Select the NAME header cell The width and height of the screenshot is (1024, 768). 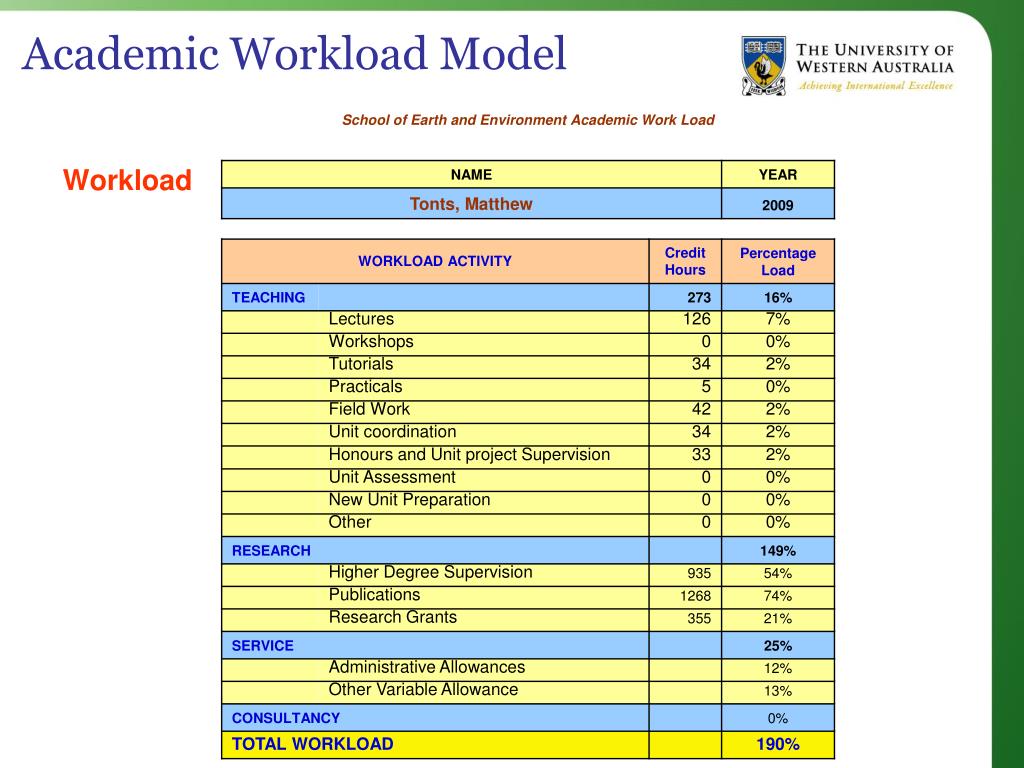coord(471,174)
